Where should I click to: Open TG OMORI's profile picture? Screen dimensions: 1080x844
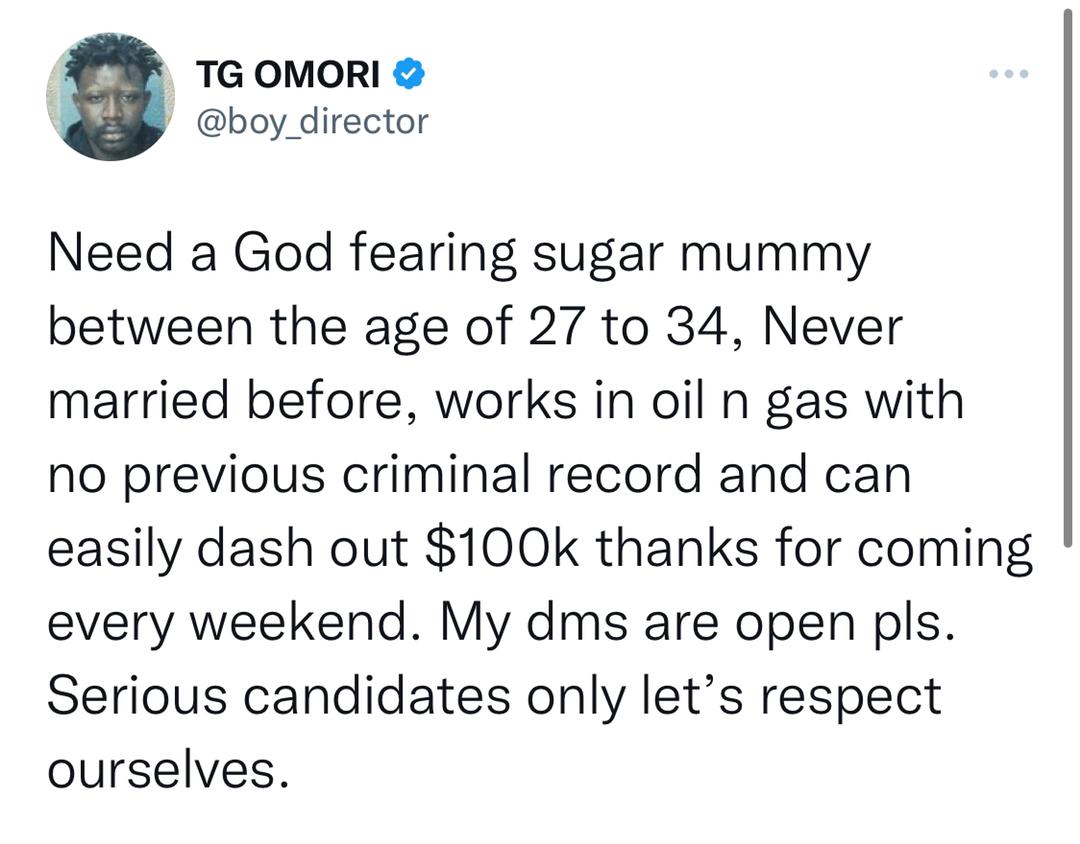coord(110,96)
